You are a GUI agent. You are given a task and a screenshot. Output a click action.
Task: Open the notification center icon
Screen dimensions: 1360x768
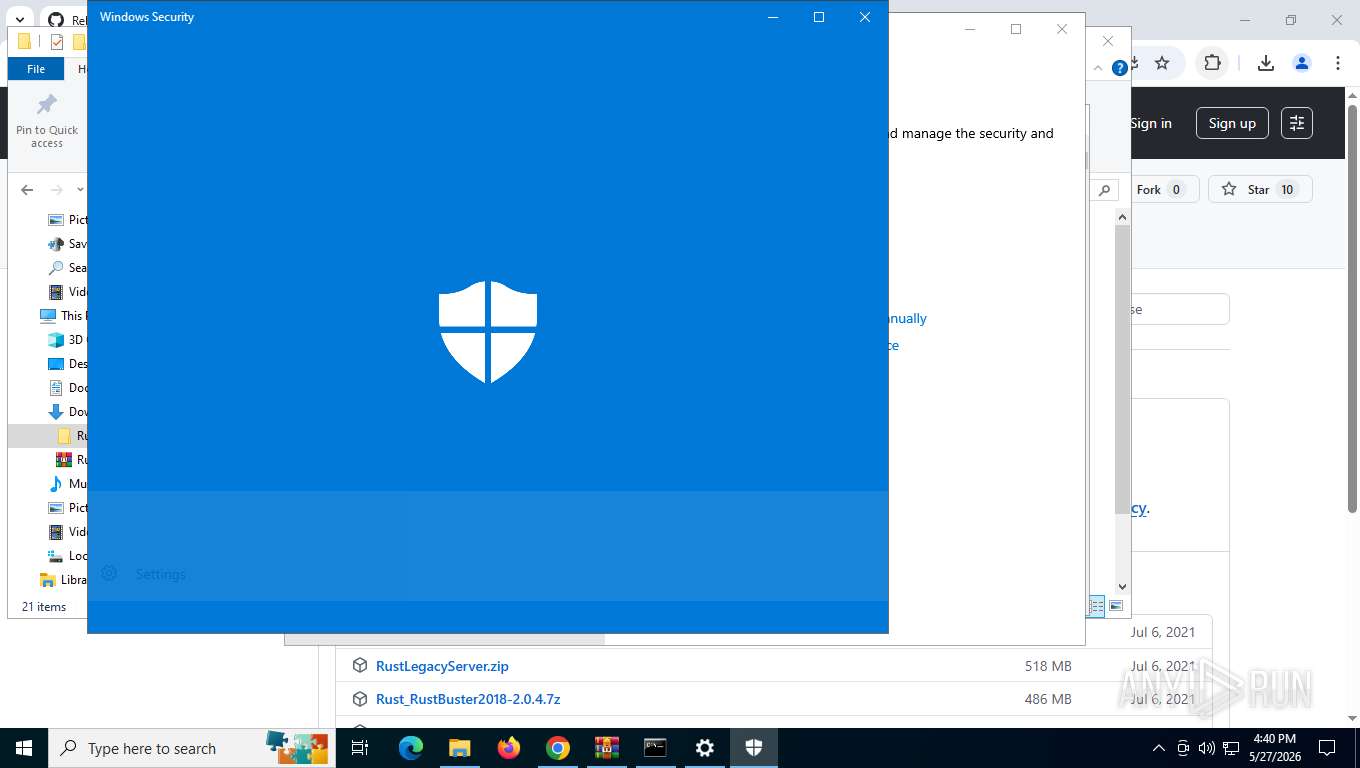(x=1327, y=748)
